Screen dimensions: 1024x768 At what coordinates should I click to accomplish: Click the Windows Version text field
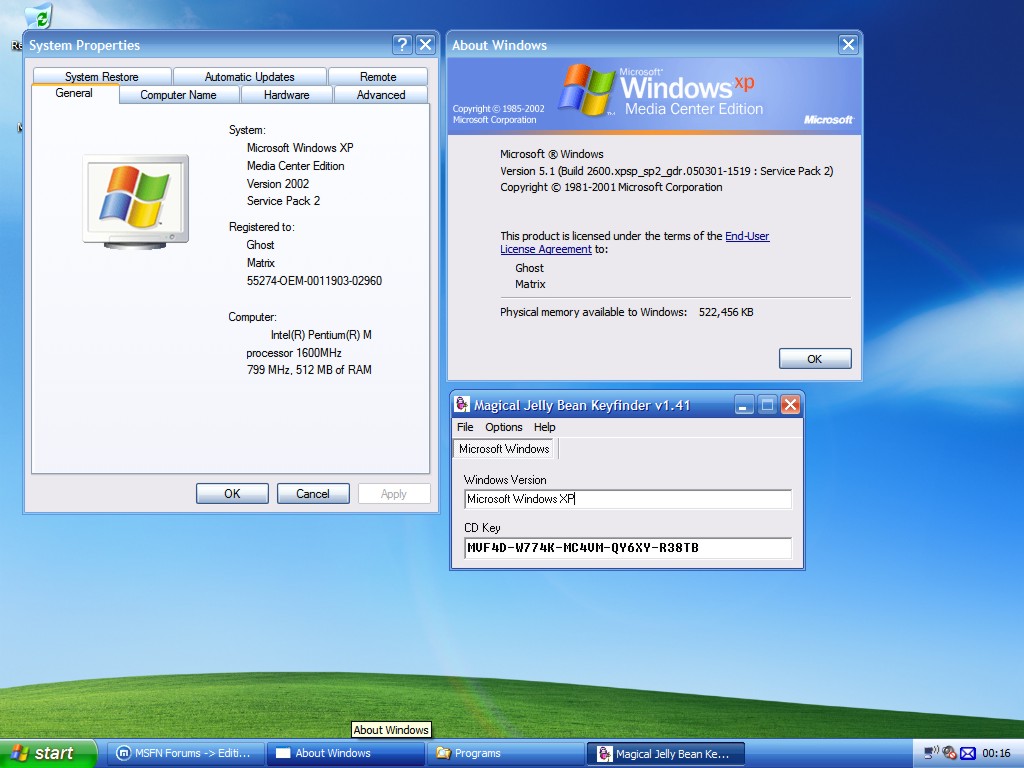tap(628, 499)
